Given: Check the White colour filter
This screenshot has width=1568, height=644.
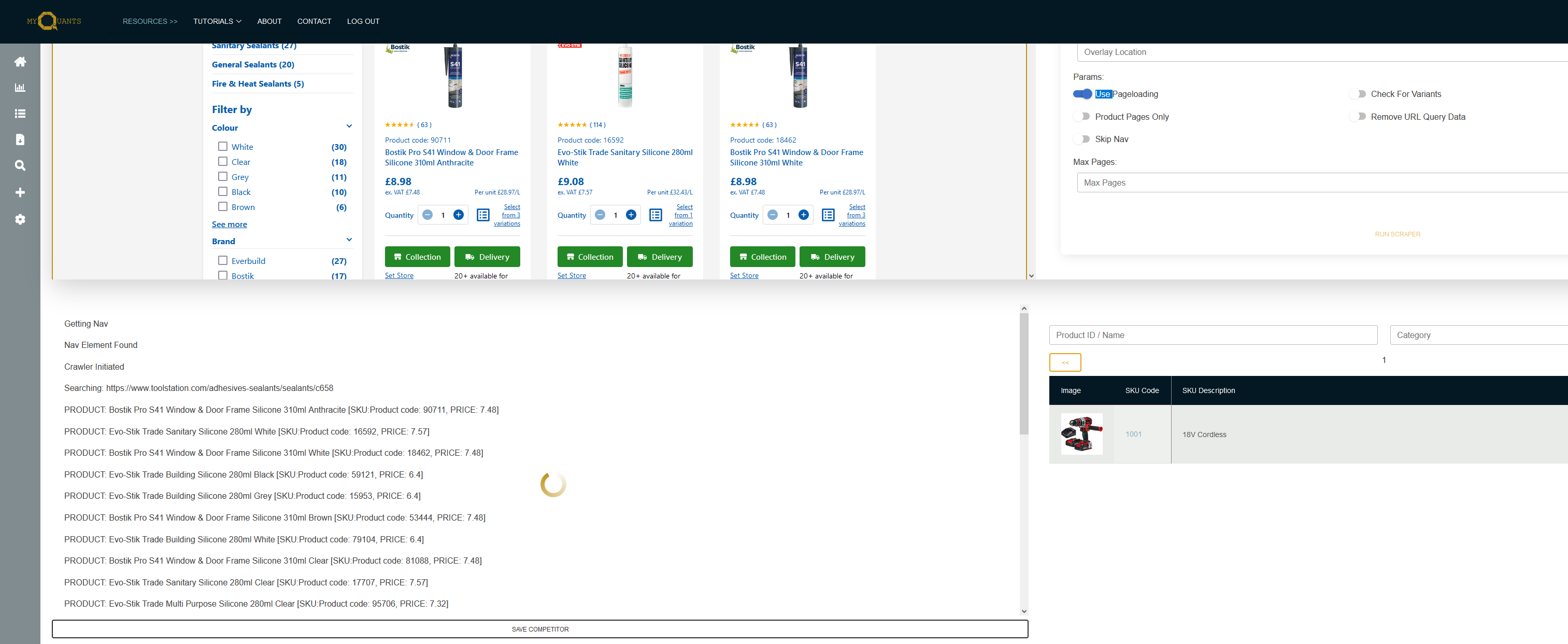Looking at the screenshot, I should click(x=223, y=146).
